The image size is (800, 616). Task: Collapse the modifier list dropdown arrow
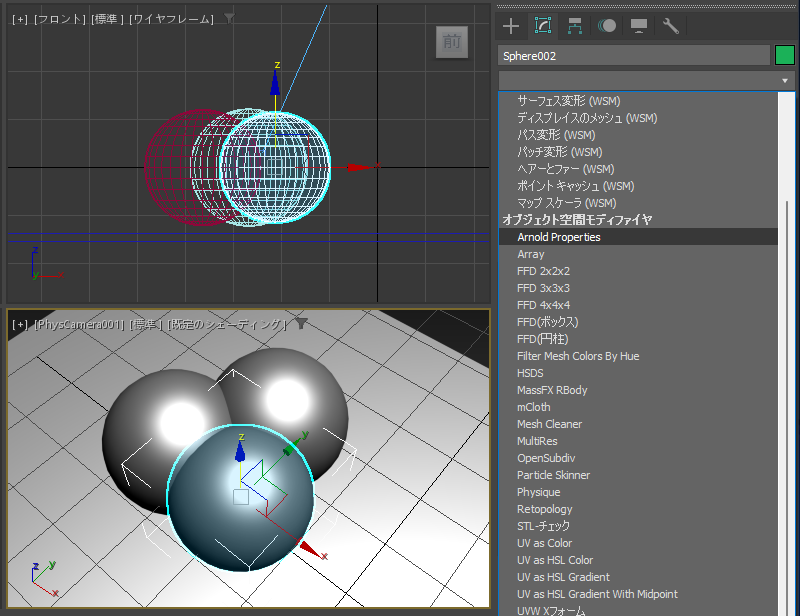[x=785, y=81]
